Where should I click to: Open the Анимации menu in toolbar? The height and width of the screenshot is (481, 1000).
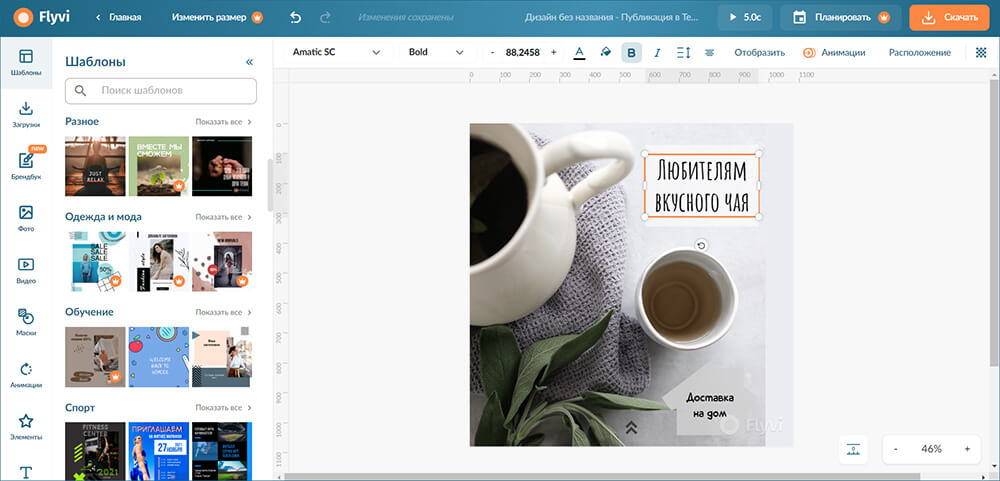click(x=833, y=52)
